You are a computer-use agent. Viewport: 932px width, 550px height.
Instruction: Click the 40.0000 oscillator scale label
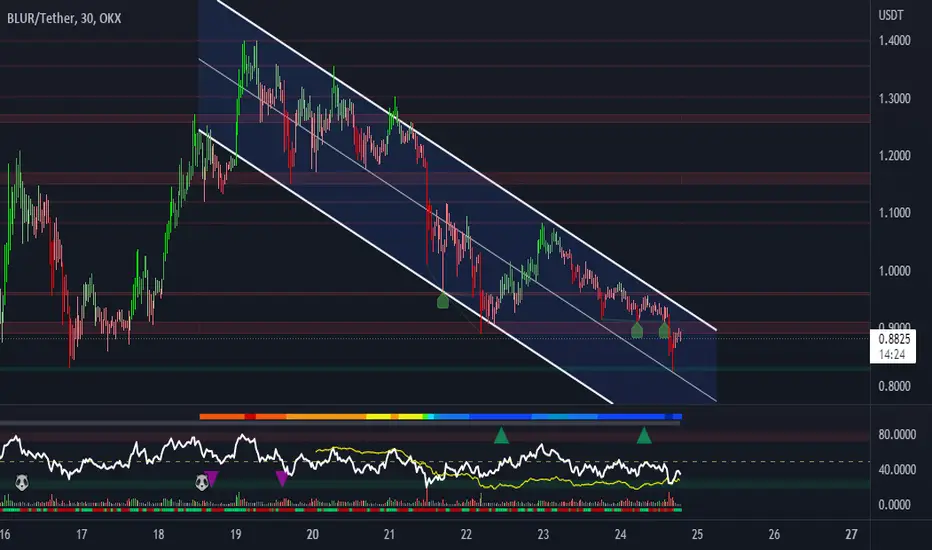[897, 470]
